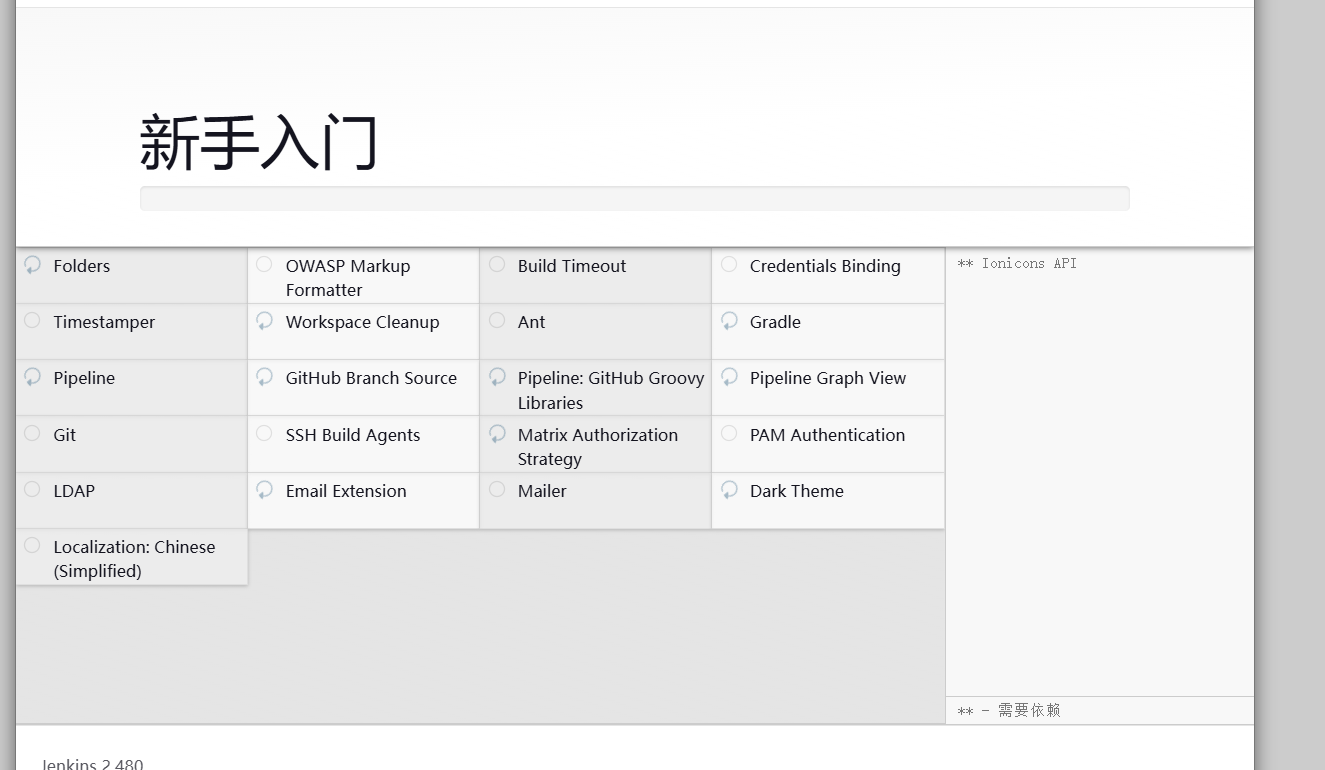Click the pending circle icon beside SSH Build Agents
The width and height of the screenshot is (1325, 770).
264,433
